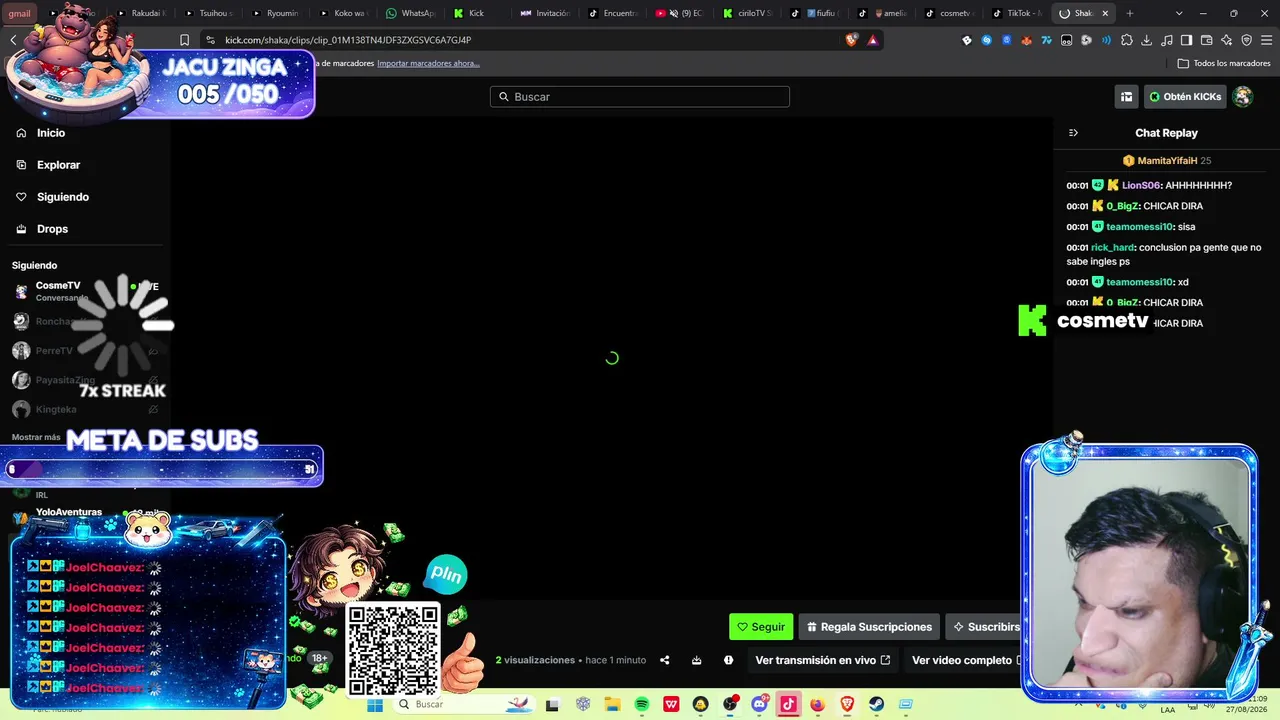Open Spotify from the taskbar
This screenshot has height=720, width=1280.
[642, 704]
